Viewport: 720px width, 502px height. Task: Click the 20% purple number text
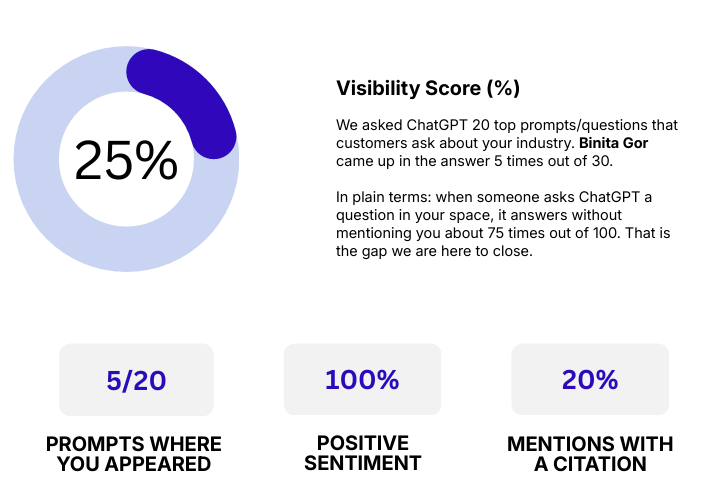point(590,380)
